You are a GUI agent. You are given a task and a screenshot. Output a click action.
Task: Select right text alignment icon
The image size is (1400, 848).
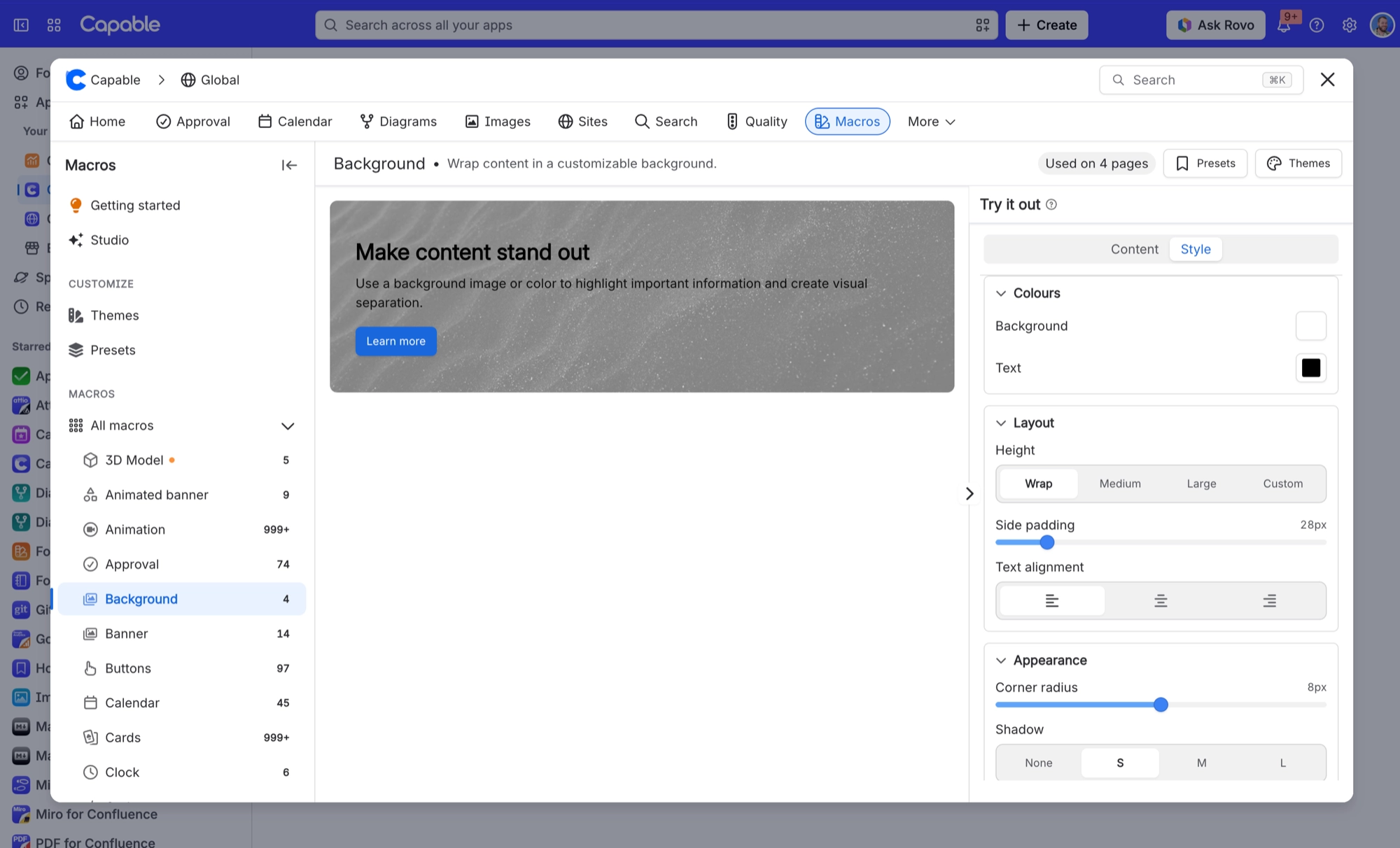click(1269, 600)
